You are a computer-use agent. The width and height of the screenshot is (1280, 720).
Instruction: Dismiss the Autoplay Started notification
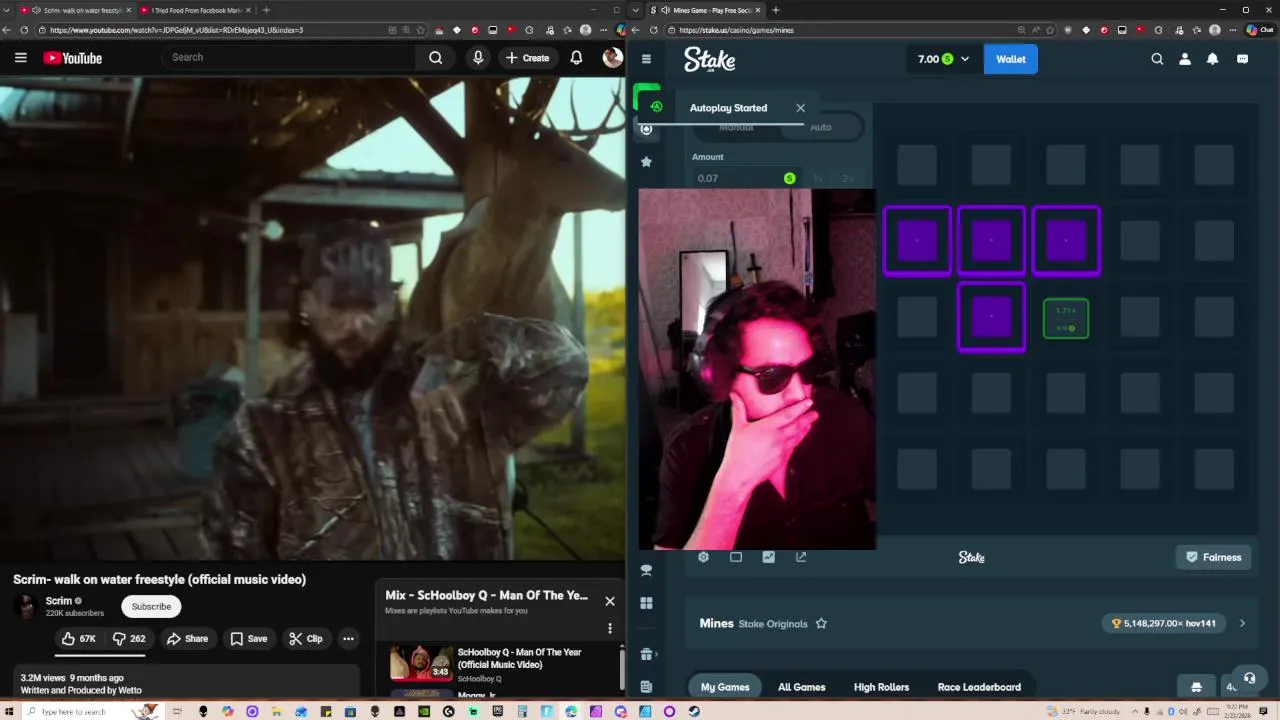[x=800, y=108]
